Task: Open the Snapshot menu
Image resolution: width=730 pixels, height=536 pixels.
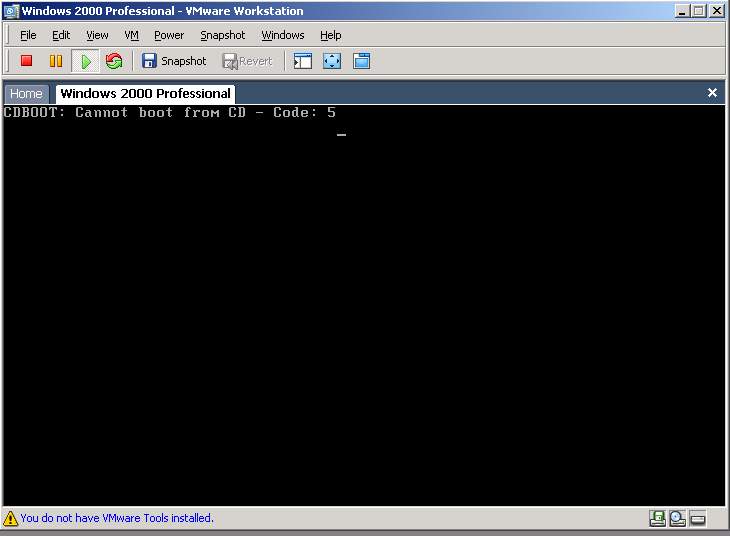Action: (223, 35)
